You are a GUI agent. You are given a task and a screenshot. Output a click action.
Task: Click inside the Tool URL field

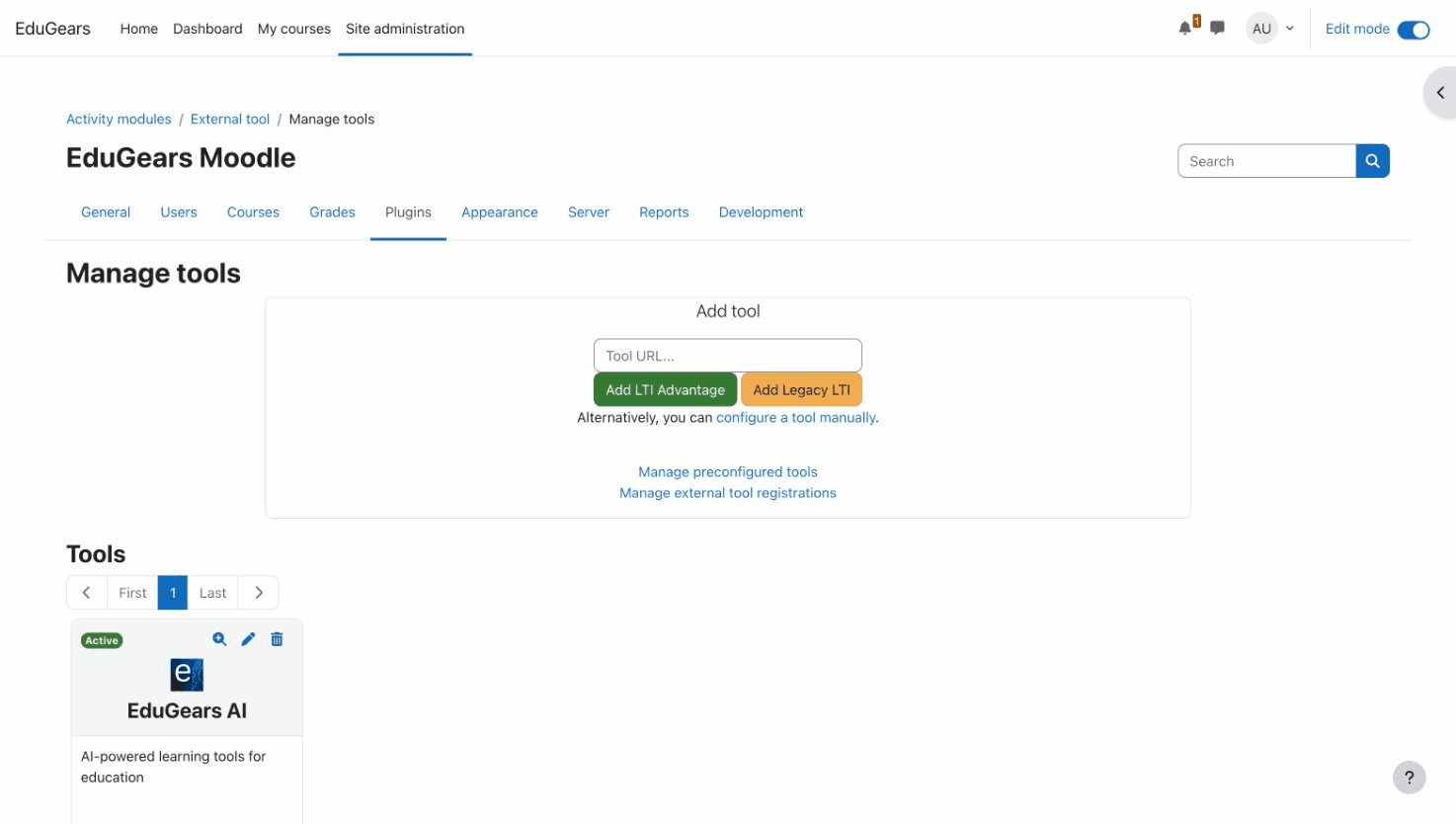click(x=727, y=355)
